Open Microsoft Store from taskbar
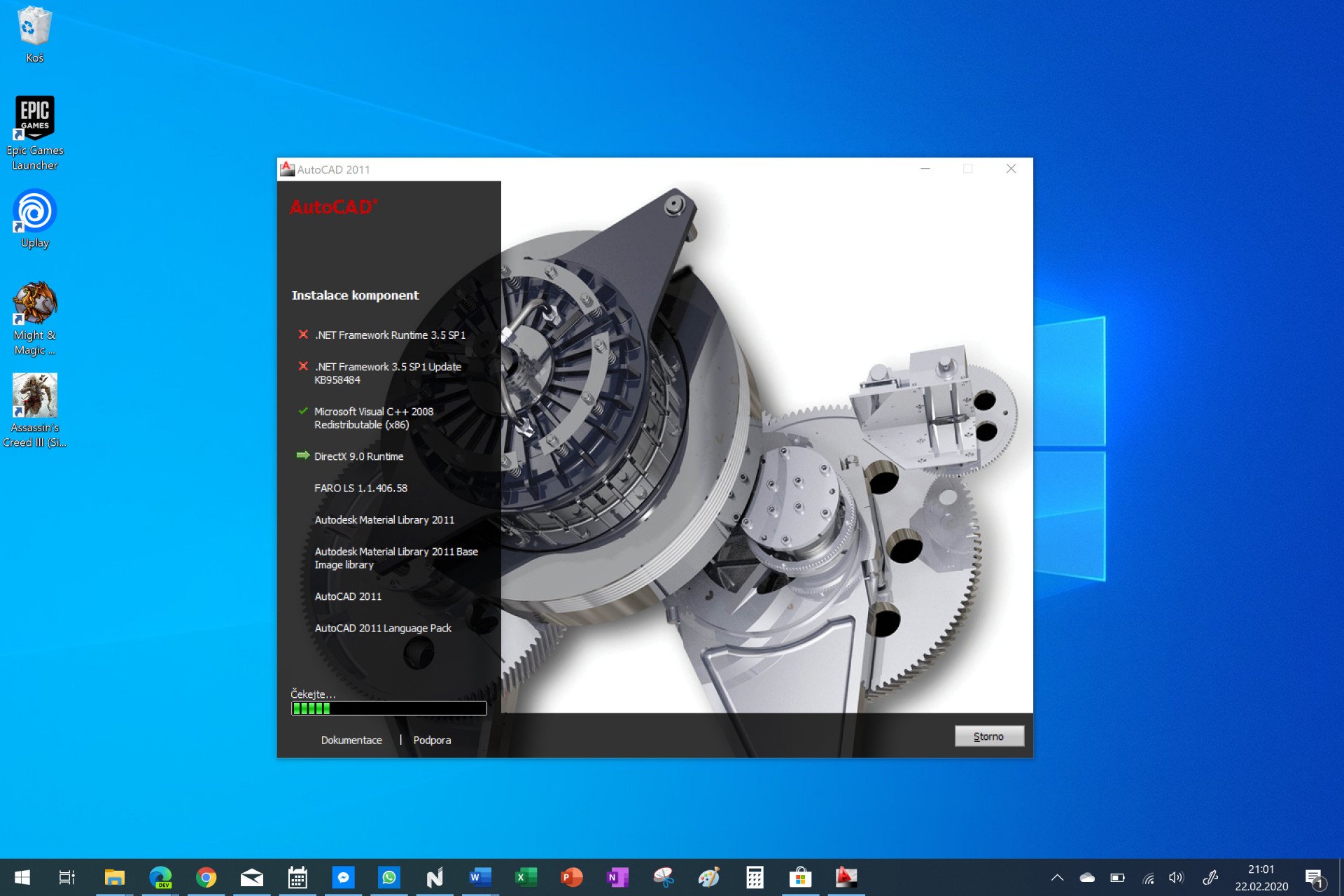The height and width of the screenshot is (896, 1344). pyautogui.click(x=800, y=877)
